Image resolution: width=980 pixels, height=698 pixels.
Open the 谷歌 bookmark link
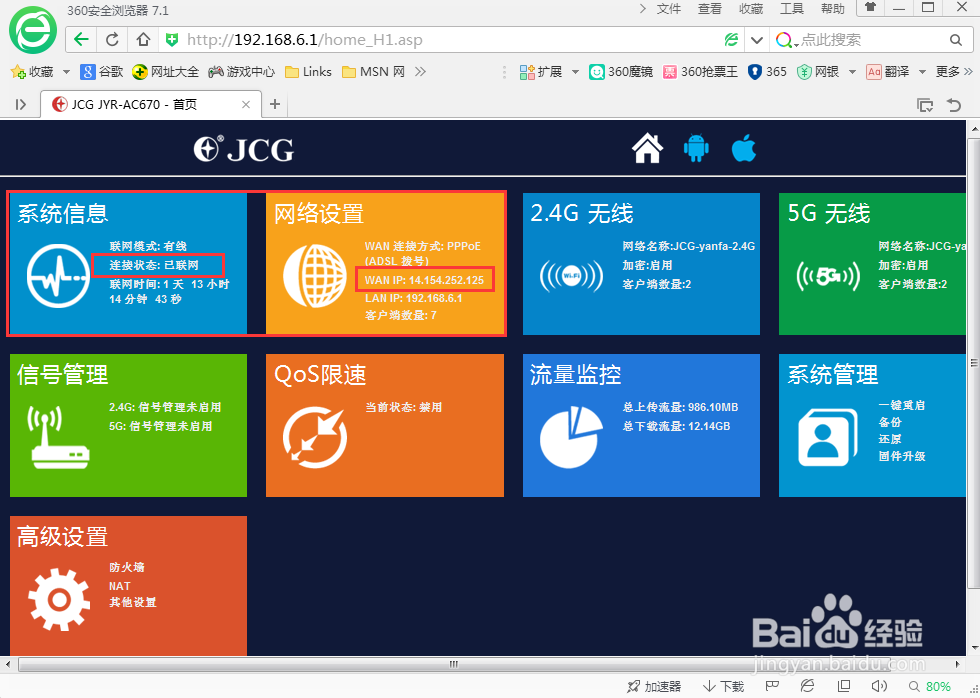102,71
